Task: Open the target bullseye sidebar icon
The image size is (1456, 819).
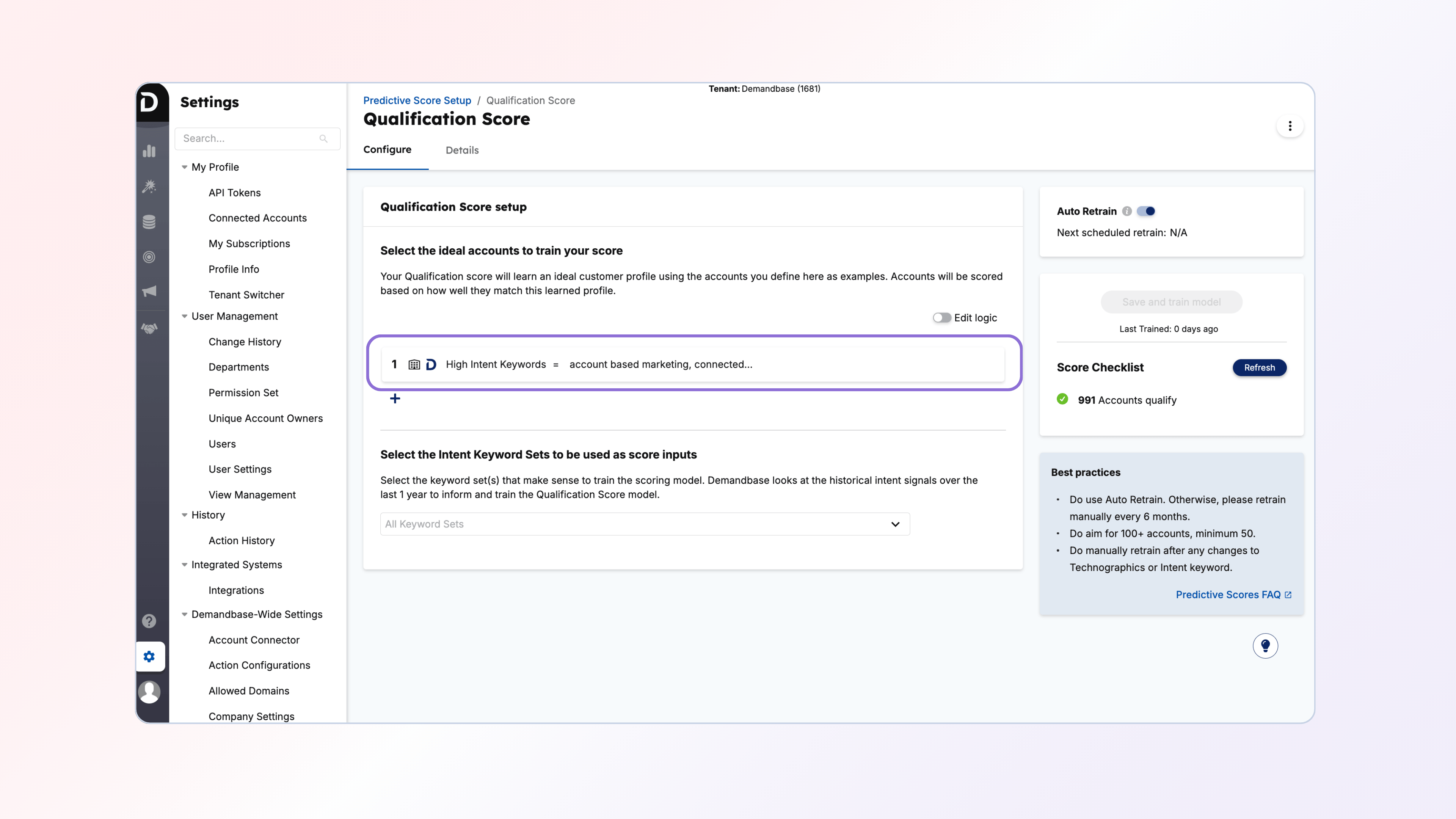Action: click(x=149, y=257)
